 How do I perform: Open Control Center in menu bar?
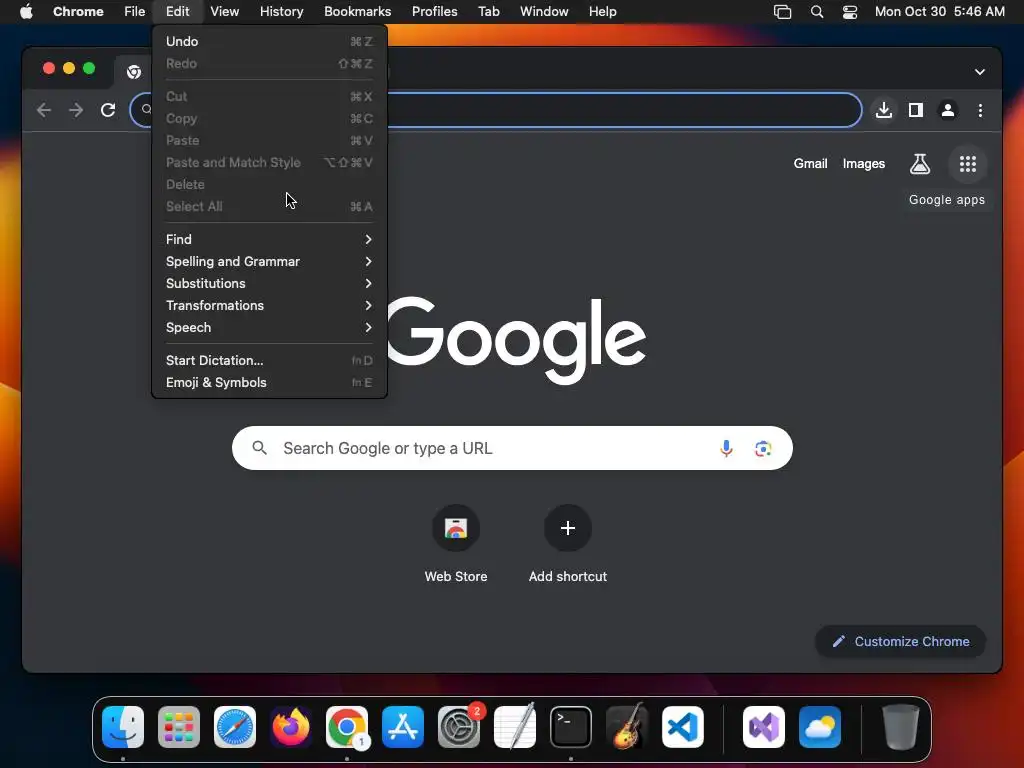tap(850, 12)
